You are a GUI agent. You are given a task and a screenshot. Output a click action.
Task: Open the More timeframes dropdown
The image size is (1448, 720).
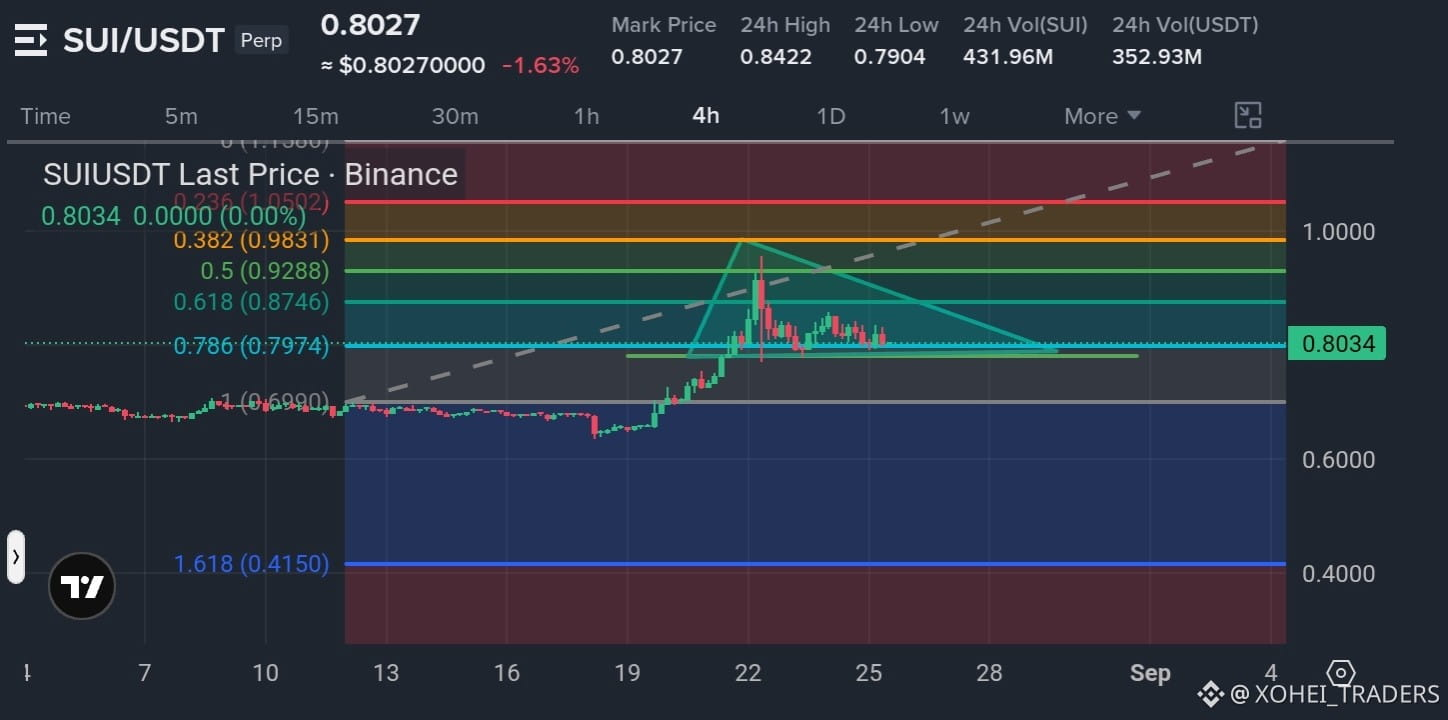[x=1102, y=116]
